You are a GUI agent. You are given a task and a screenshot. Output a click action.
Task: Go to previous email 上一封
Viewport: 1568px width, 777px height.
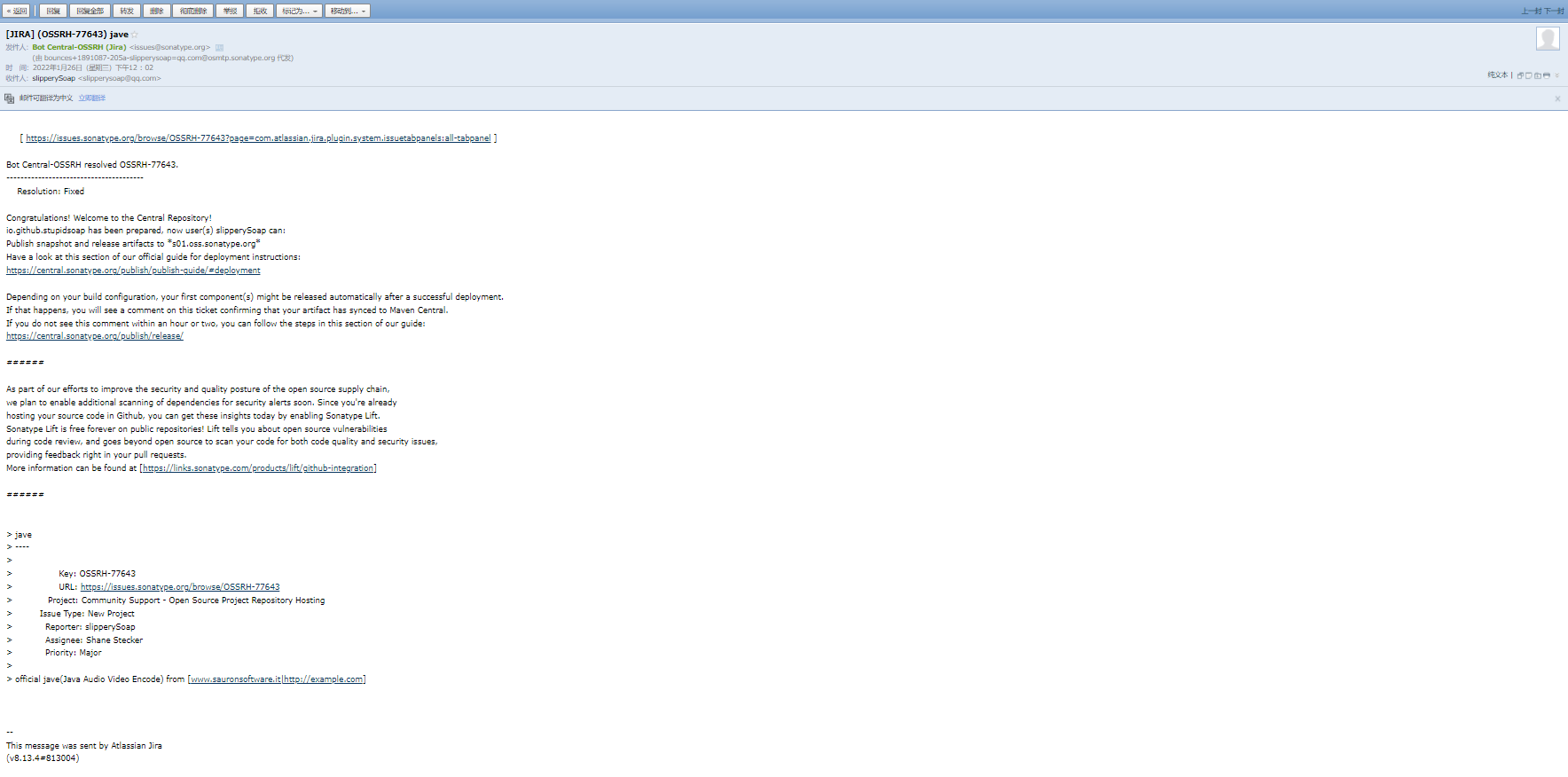click(x=1532, y=11)
